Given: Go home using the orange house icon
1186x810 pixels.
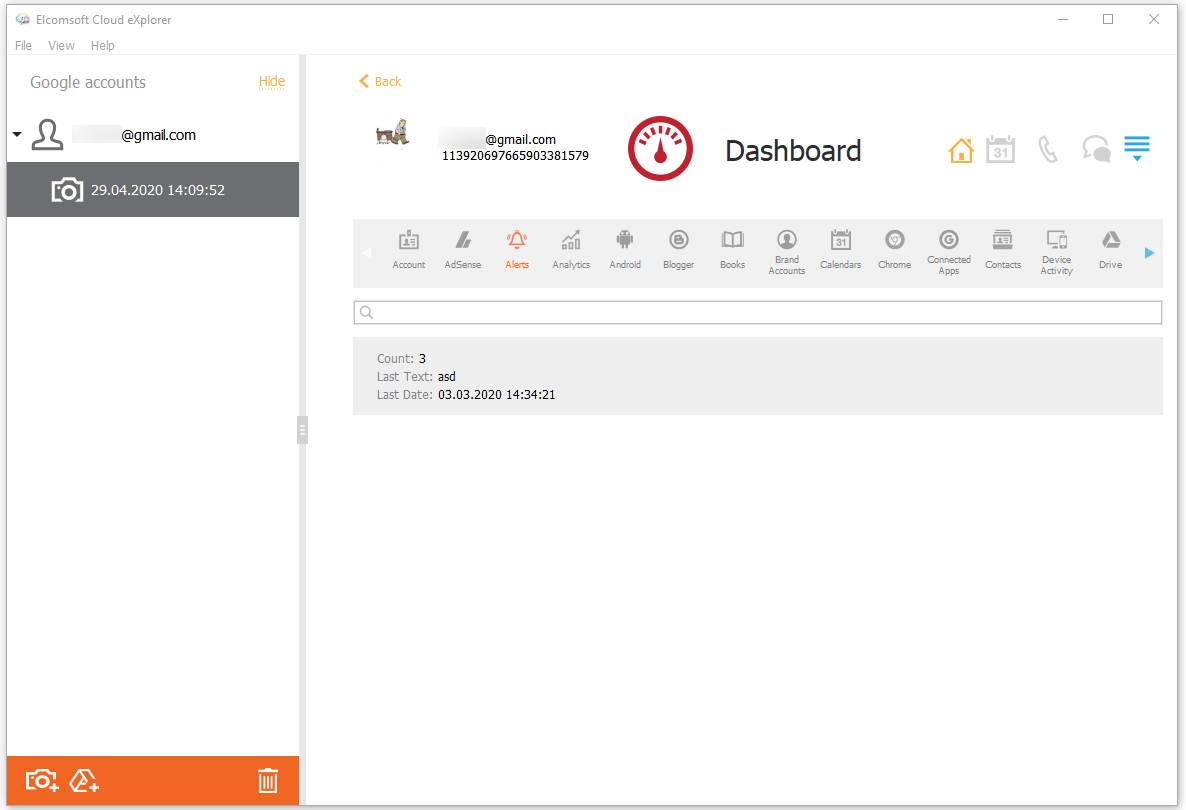Looking at the screenshot, I should pyautogui.click(x=961, y=148).
